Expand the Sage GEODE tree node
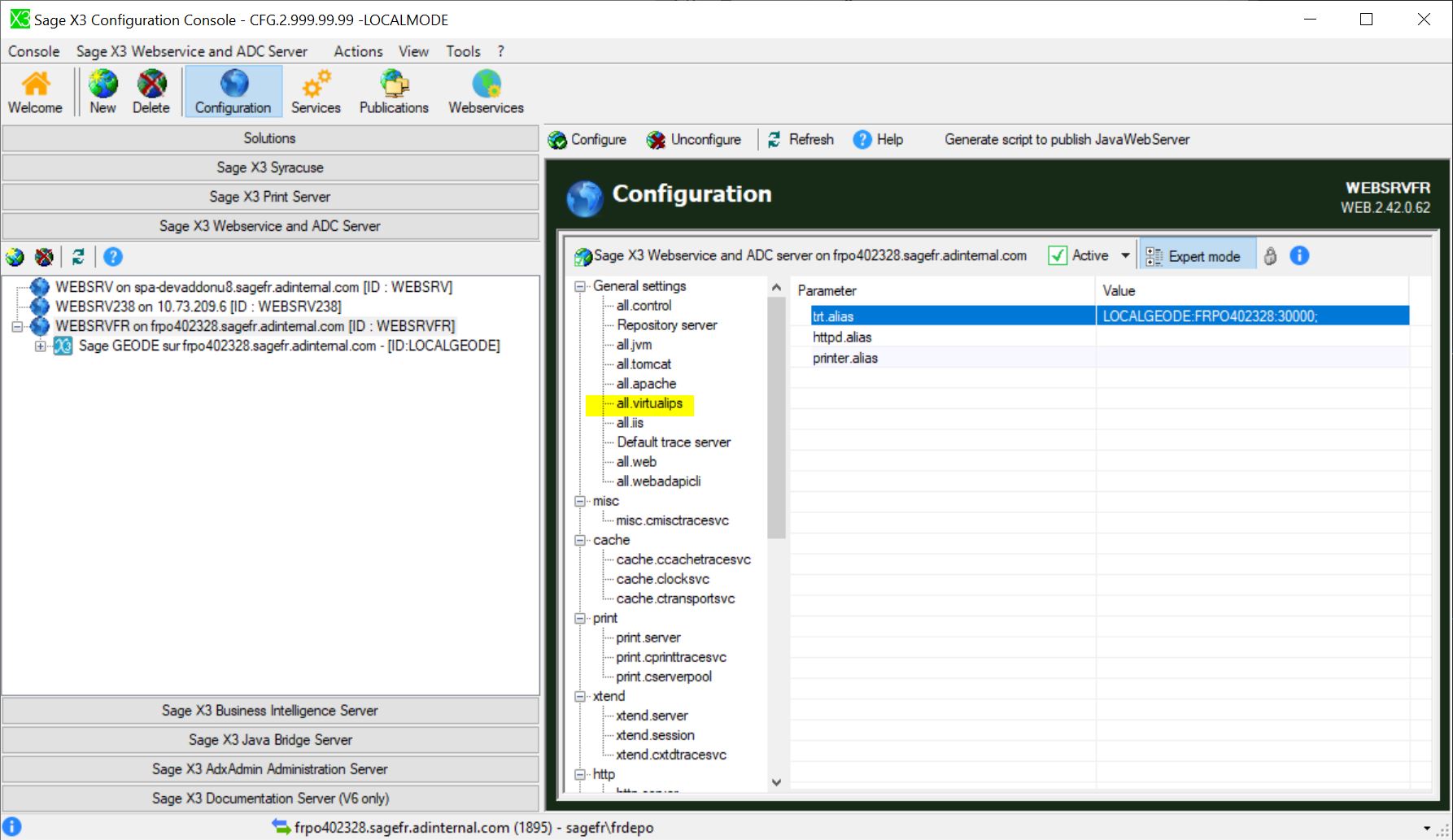 [x=40, y=346]
